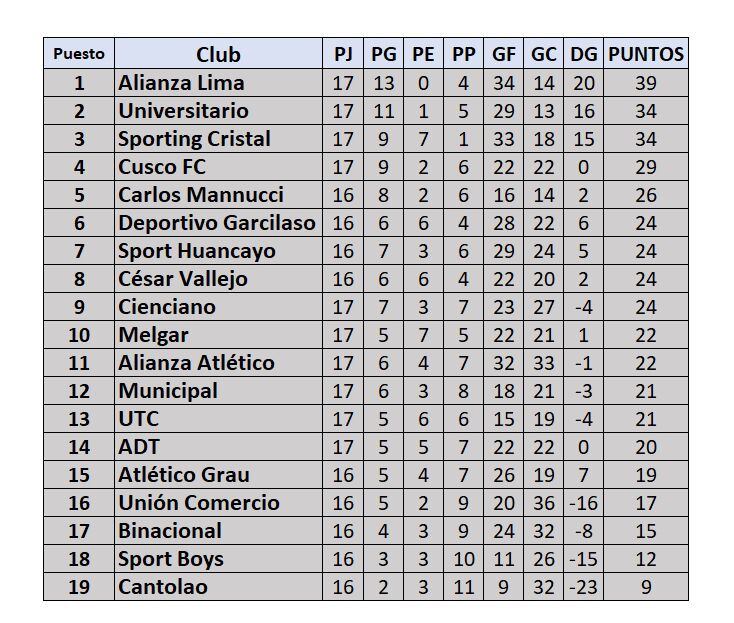Select the Alianza Atlético cell
734x623 pixels.
click(x=196, y=362)
